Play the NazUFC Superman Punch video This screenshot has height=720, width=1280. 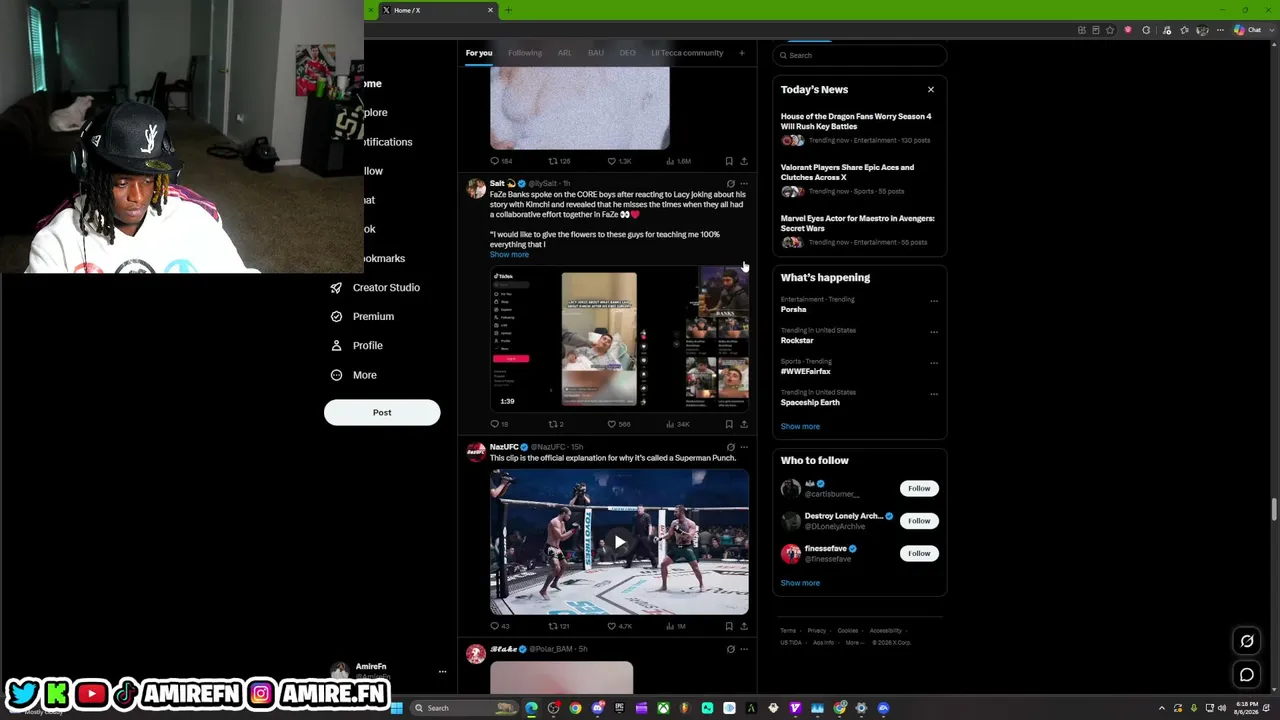pyautogui.click(x=619, y=542)
